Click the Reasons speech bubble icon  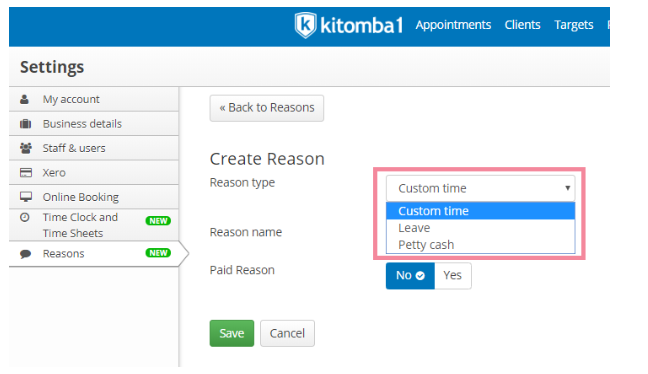[26, 254]
